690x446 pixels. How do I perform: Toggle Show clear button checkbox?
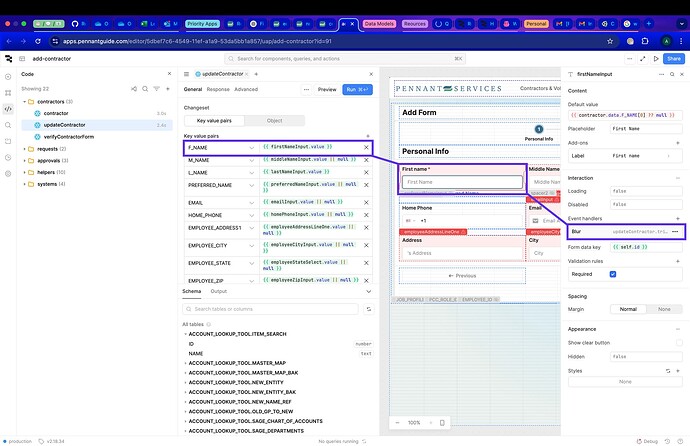(679, 343)
